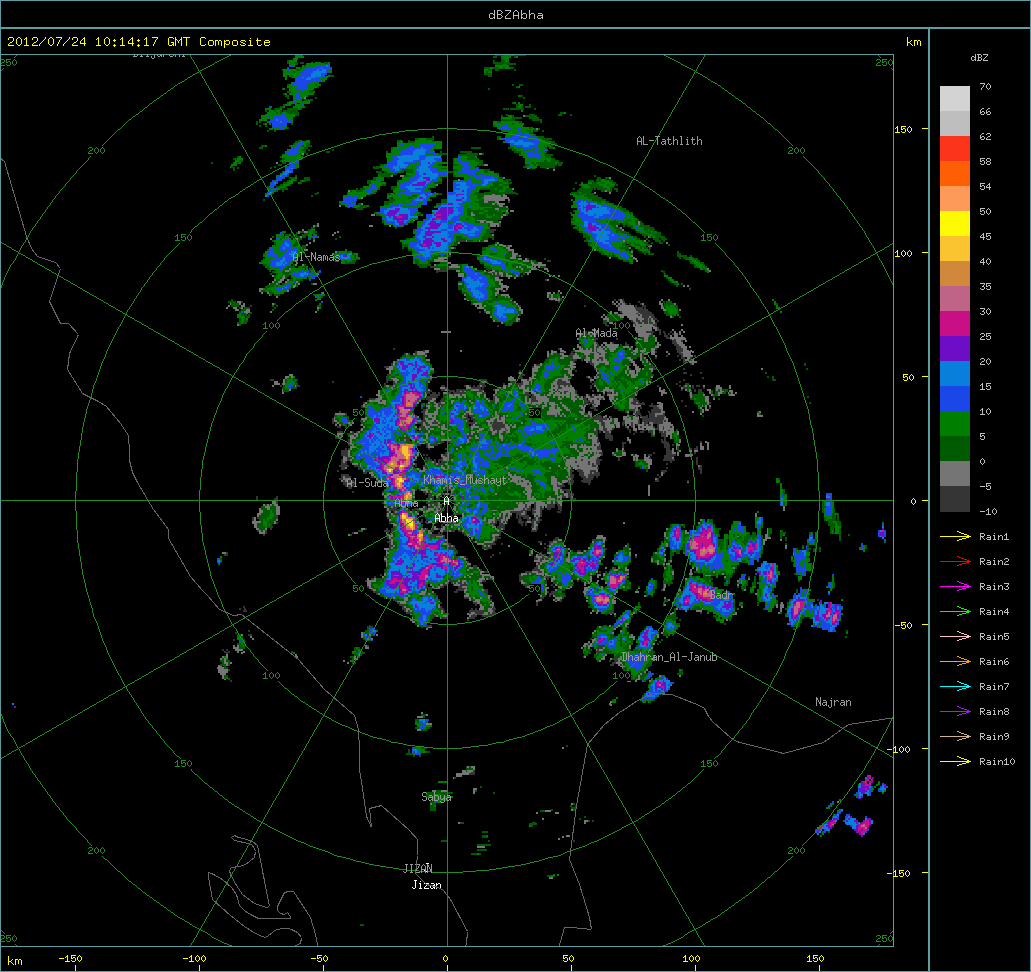The height and width of the screenshot is (972, 1031).
Task: Click the AL-Tathlith location label
Action: pos(669,141)
